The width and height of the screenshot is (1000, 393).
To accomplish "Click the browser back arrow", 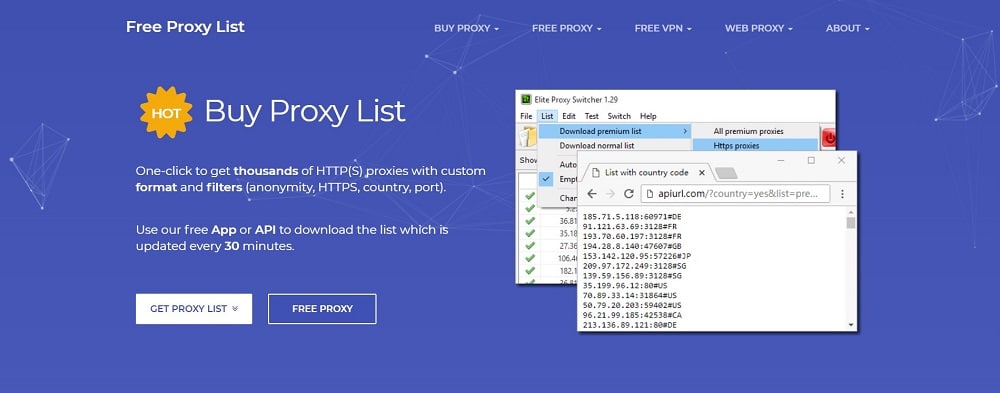I will pyautogui.click(x=592, y=193).
